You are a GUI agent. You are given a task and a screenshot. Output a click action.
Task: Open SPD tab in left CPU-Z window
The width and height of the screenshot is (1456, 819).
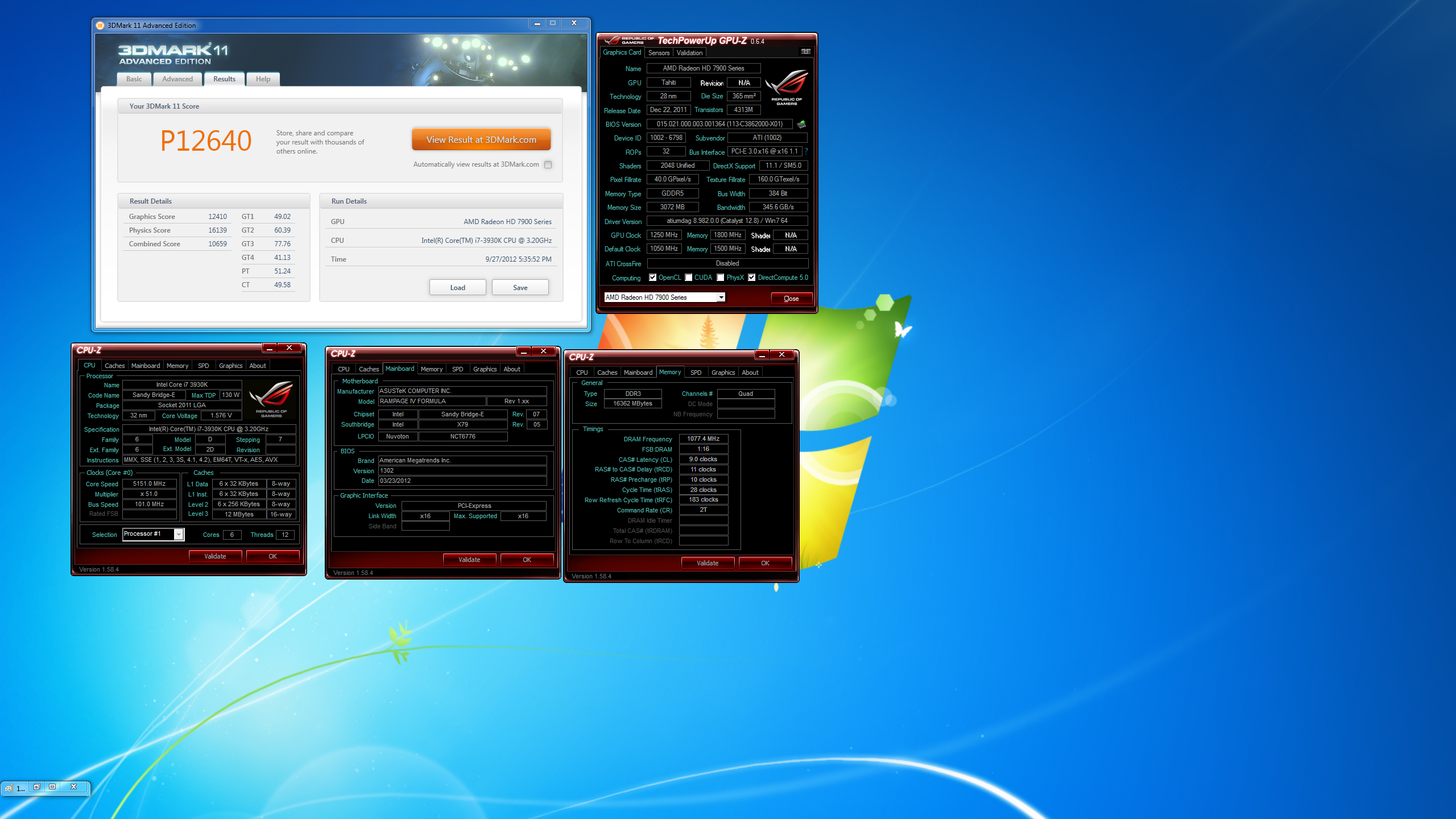pyautogui.click(x=203, y=366)
